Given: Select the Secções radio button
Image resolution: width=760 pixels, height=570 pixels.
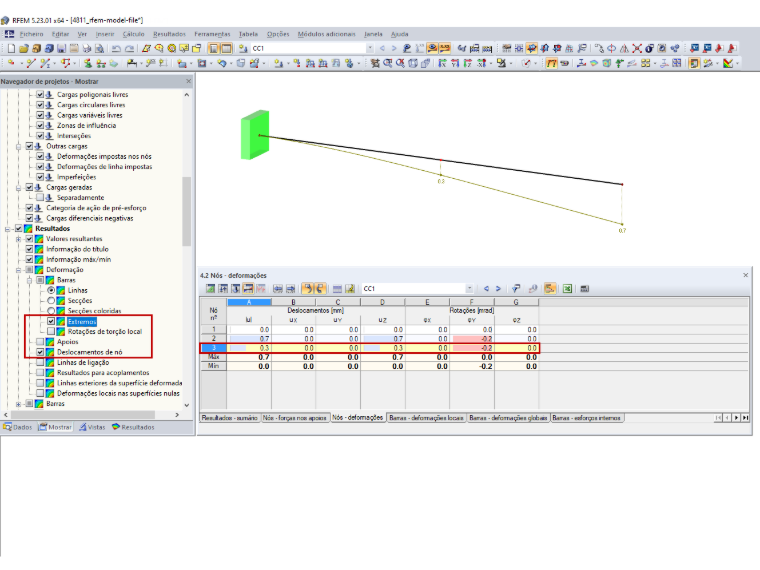Looking at the screenshot, I should [51, 301].
